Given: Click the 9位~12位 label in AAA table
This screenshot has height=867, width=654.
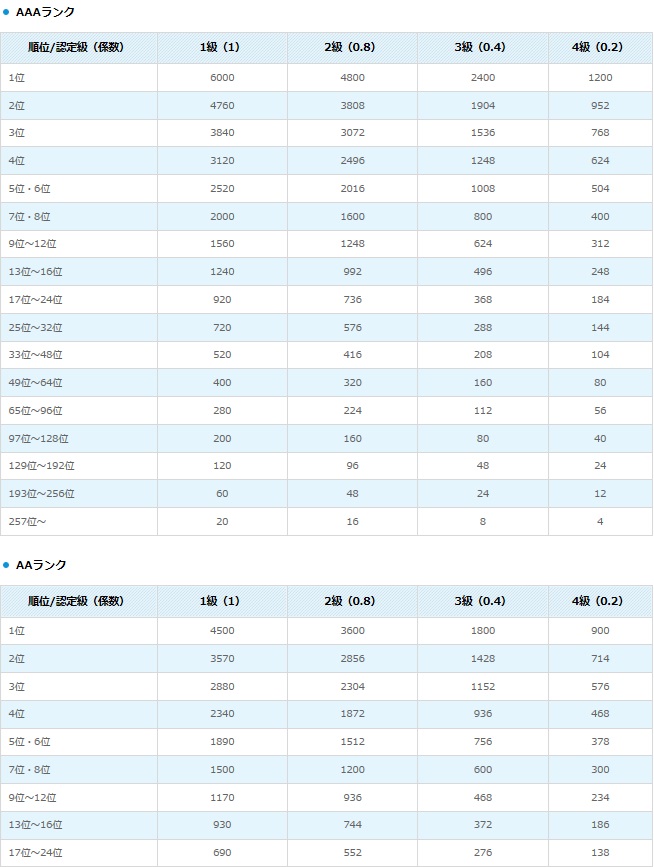Looking at the screenshot, I should point(33,244).
